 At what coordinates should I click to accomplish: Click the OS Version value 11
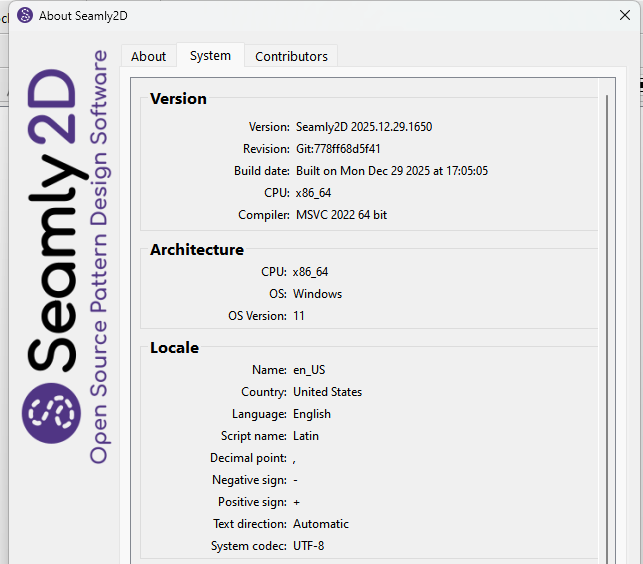(299, 316)
